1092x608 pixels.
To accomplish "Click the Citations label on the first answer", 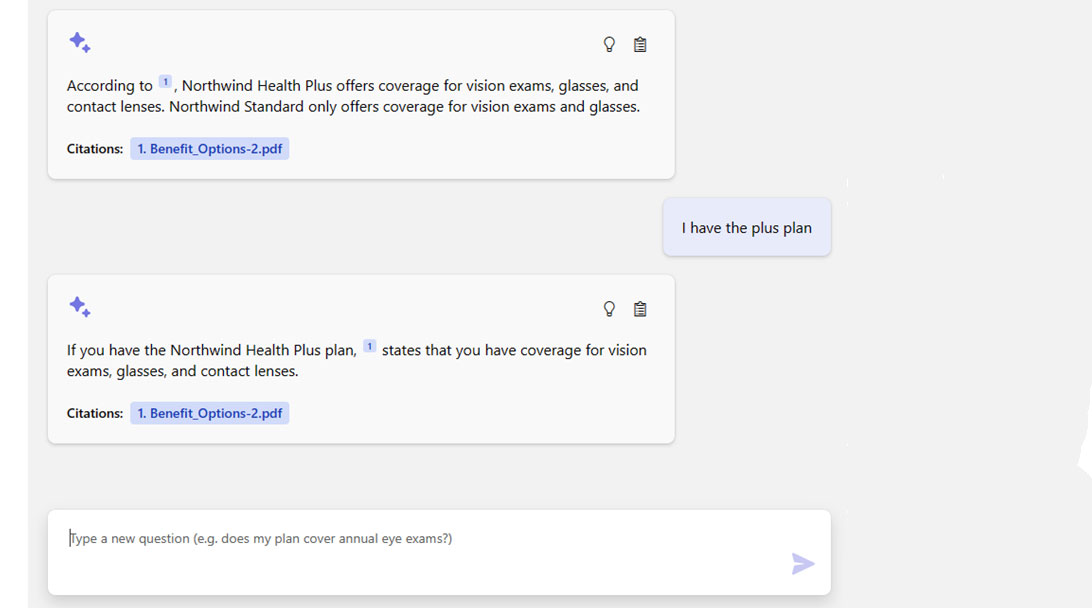I will click(x=94, y=148).
